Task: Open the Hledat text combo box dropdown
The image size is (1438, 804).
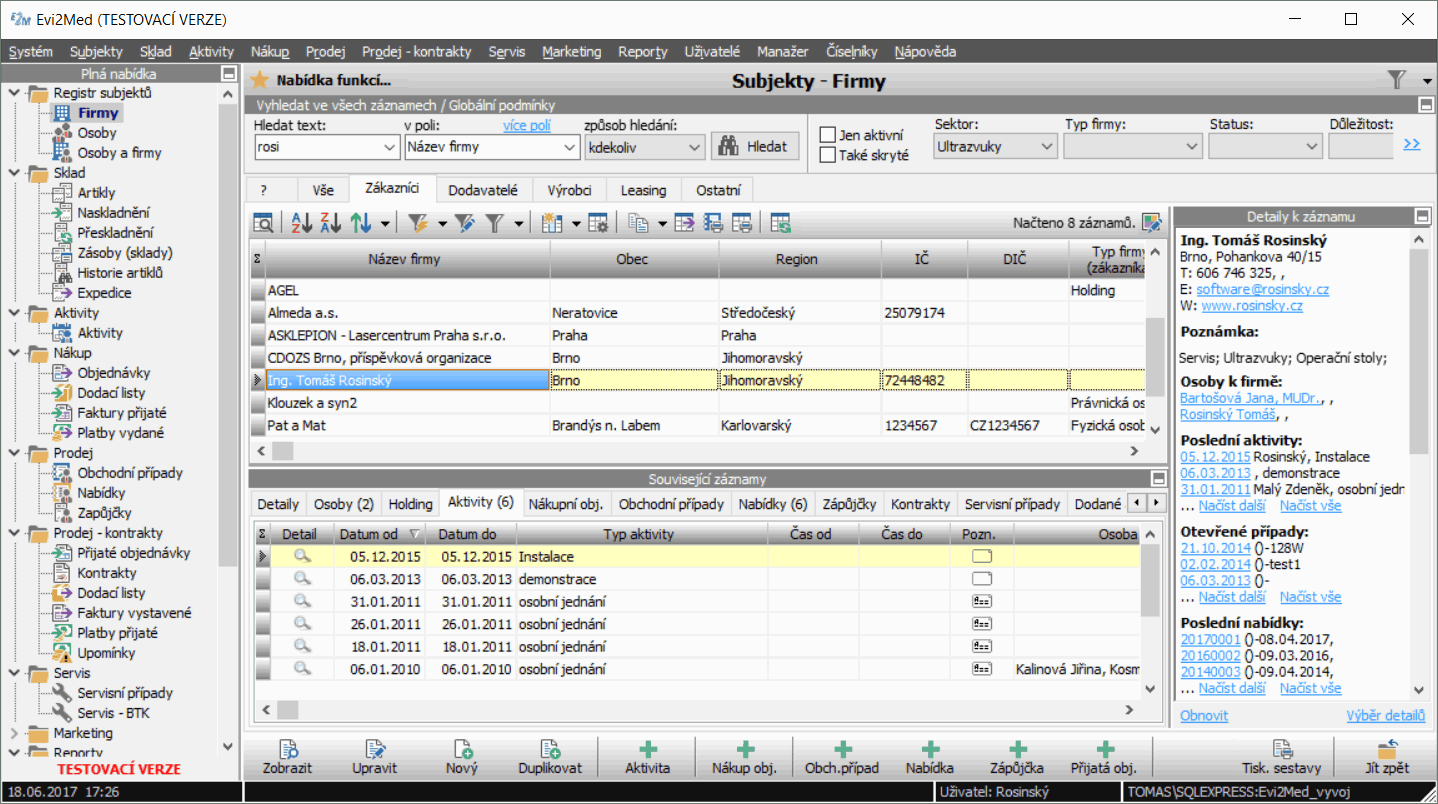Action: 389,147
